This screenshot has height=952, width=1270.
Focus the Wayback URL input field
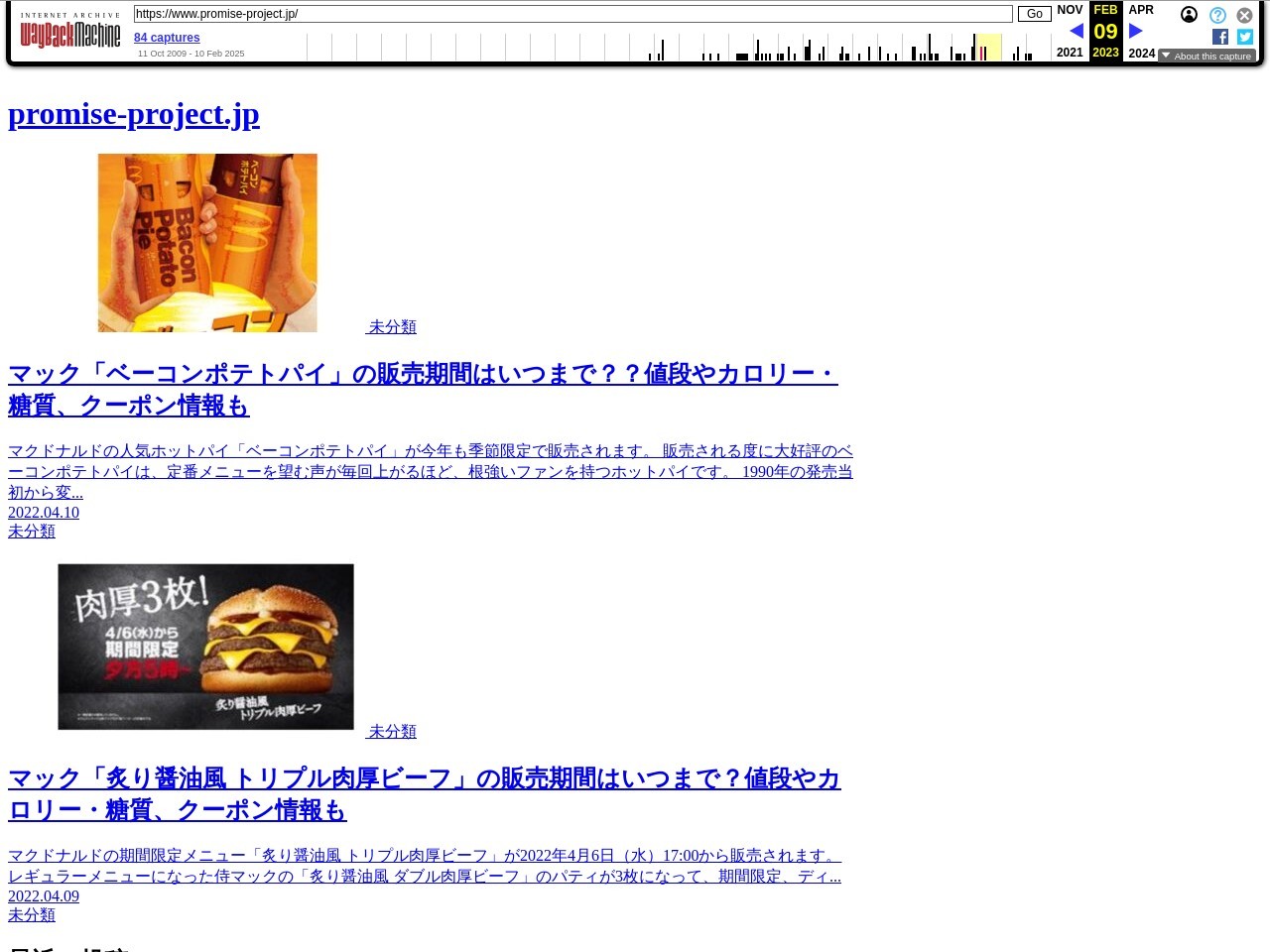point(572,14)
